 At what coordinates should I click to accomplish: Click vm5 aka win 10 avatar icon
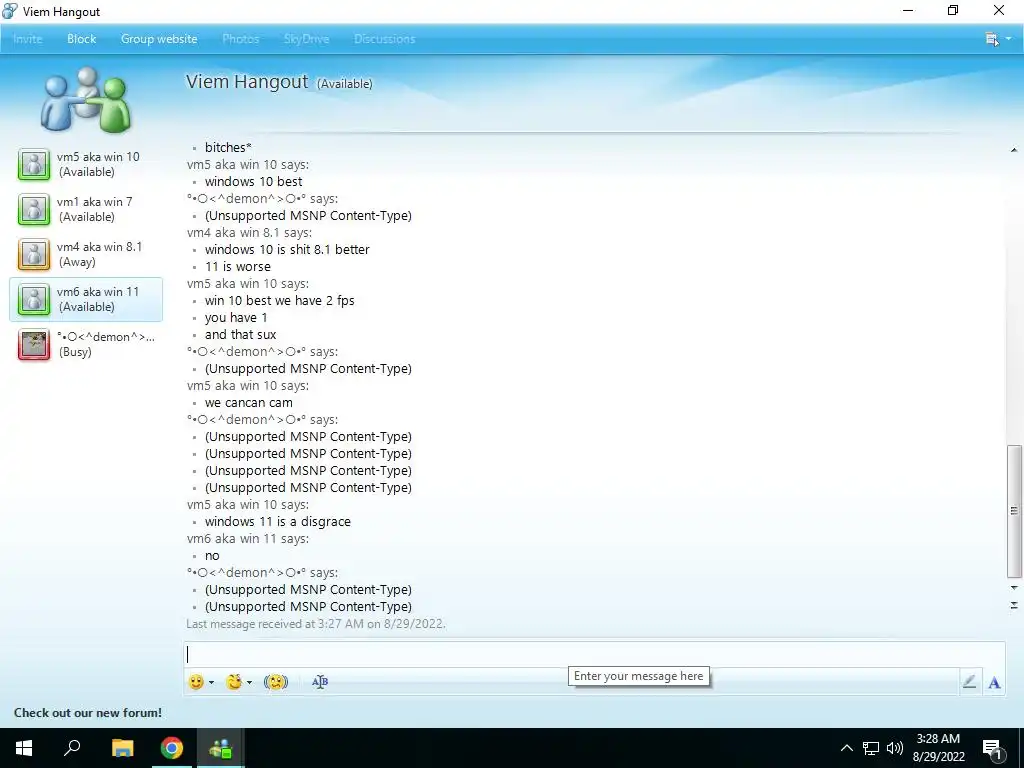pos(33,164)
